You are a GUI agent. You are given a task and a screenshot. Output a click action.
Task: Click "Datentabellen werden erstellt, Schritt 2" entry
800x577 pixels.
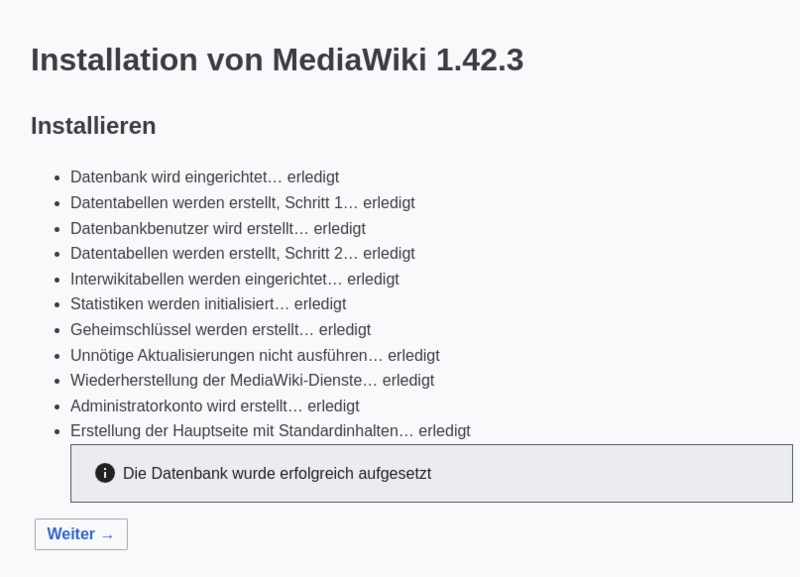click(242, 253)
